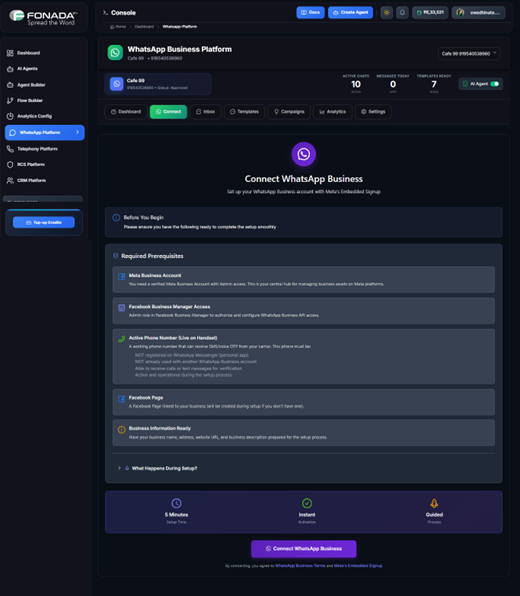The height and width of the screenshot is (596, 520).
Task: Click the Console terminal icon
Action: [105, 13]
